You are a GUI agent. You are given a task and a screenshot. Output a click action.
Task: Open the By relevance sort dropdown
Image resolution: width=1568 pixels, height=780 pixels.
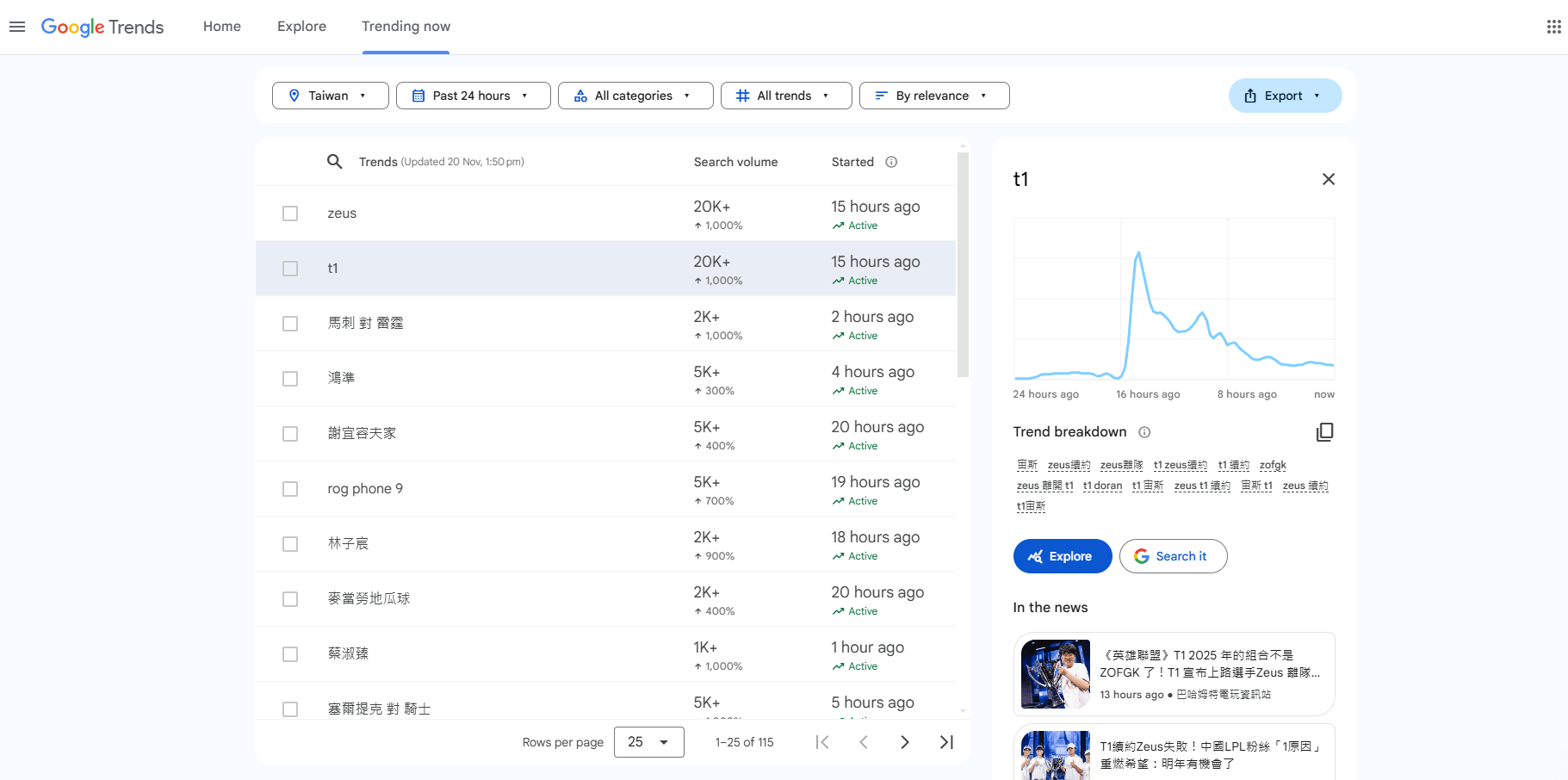934,96
